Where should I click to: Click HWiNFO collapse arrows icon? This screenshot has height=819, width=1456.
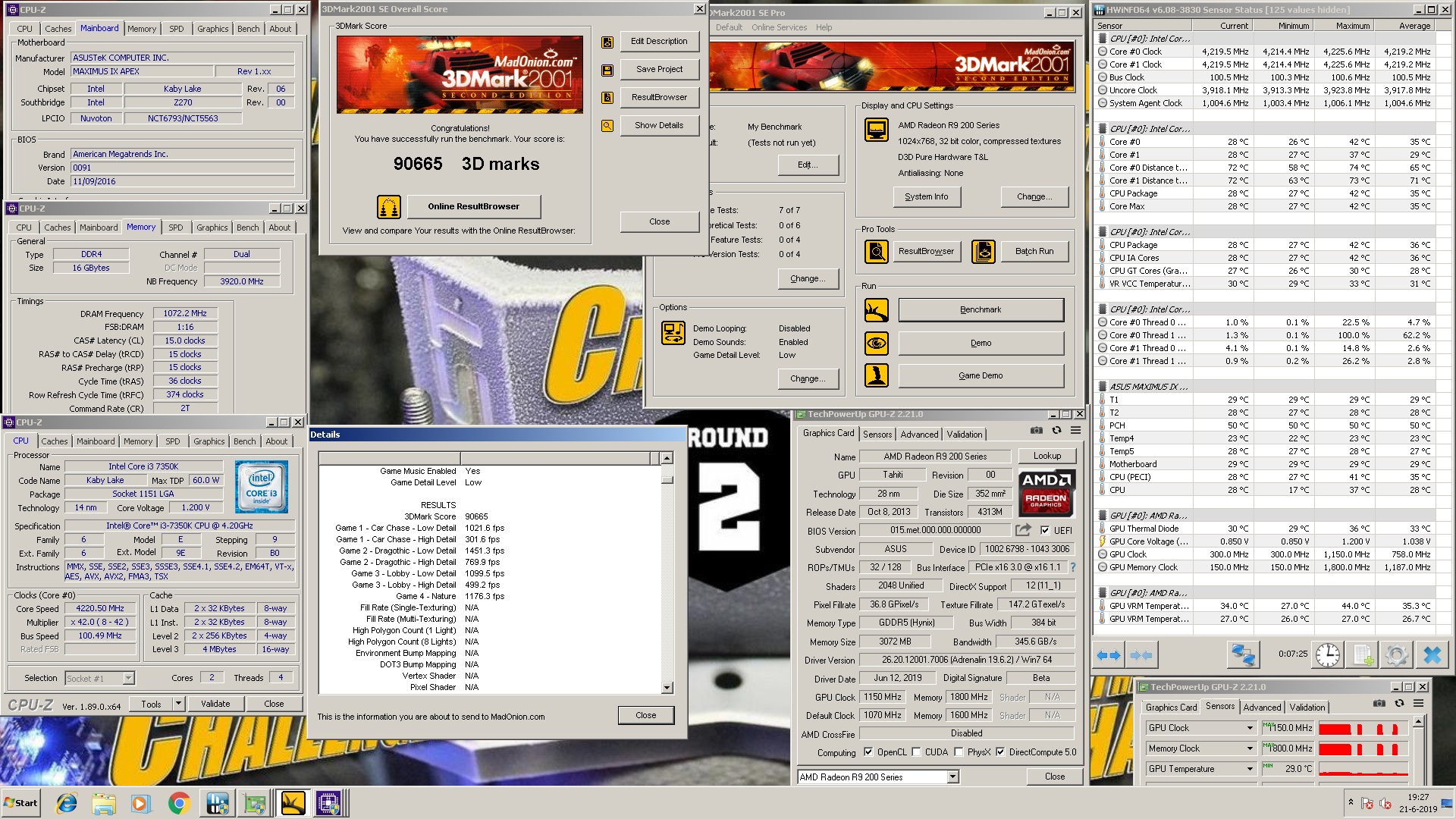coord(1141,655)
